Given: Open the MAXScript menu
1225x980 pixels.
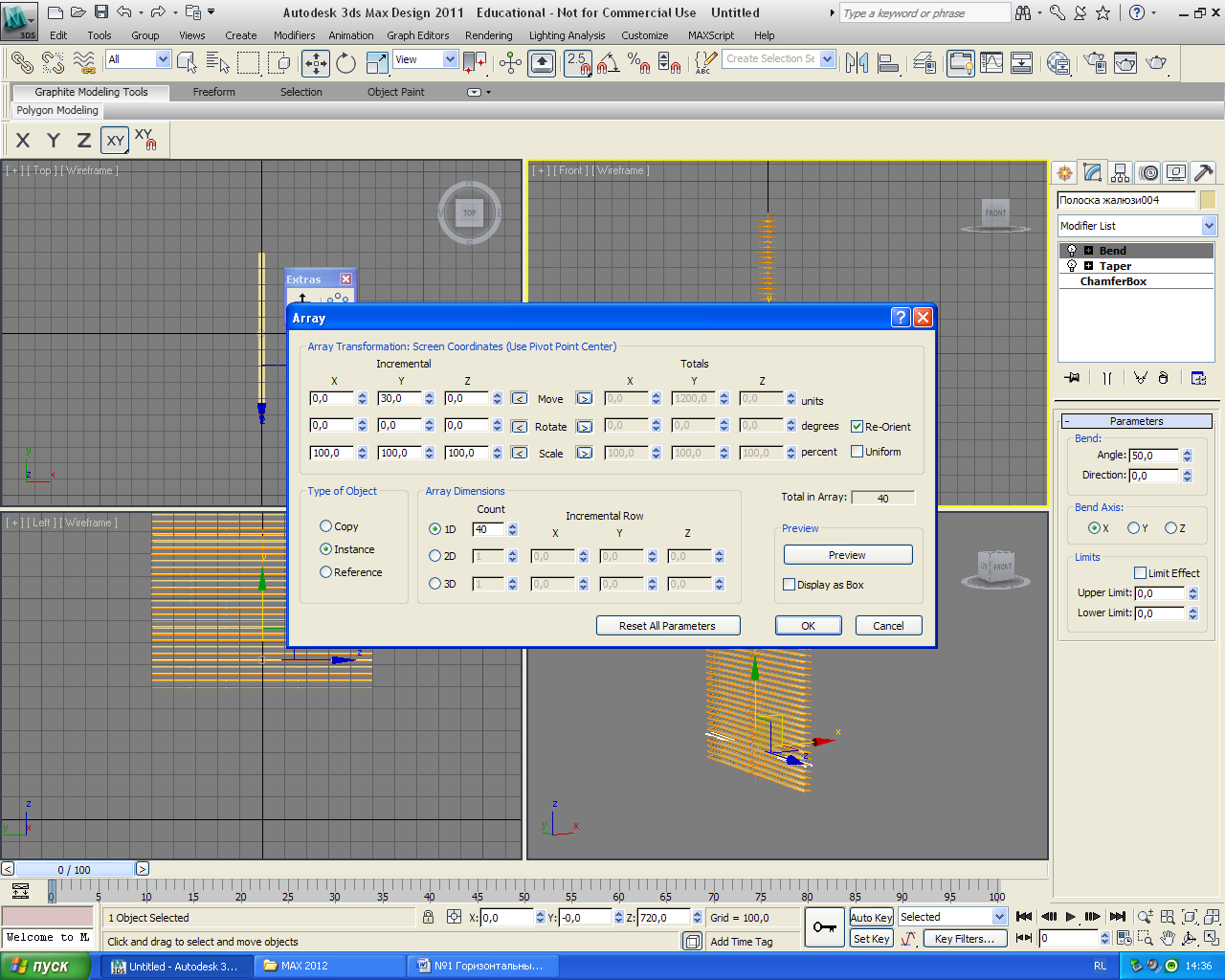Looking at the screenshot, I should click(x=711, y=35).
